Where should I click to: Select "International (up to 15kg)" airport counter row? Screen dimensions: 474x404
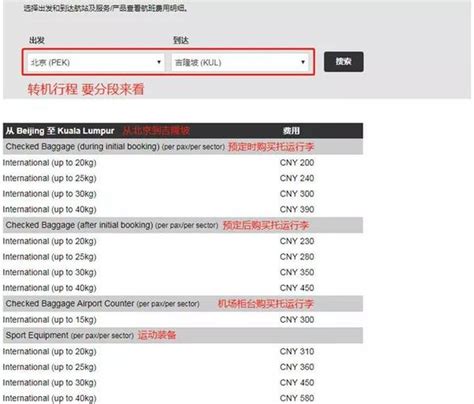[x=183, y=320]
